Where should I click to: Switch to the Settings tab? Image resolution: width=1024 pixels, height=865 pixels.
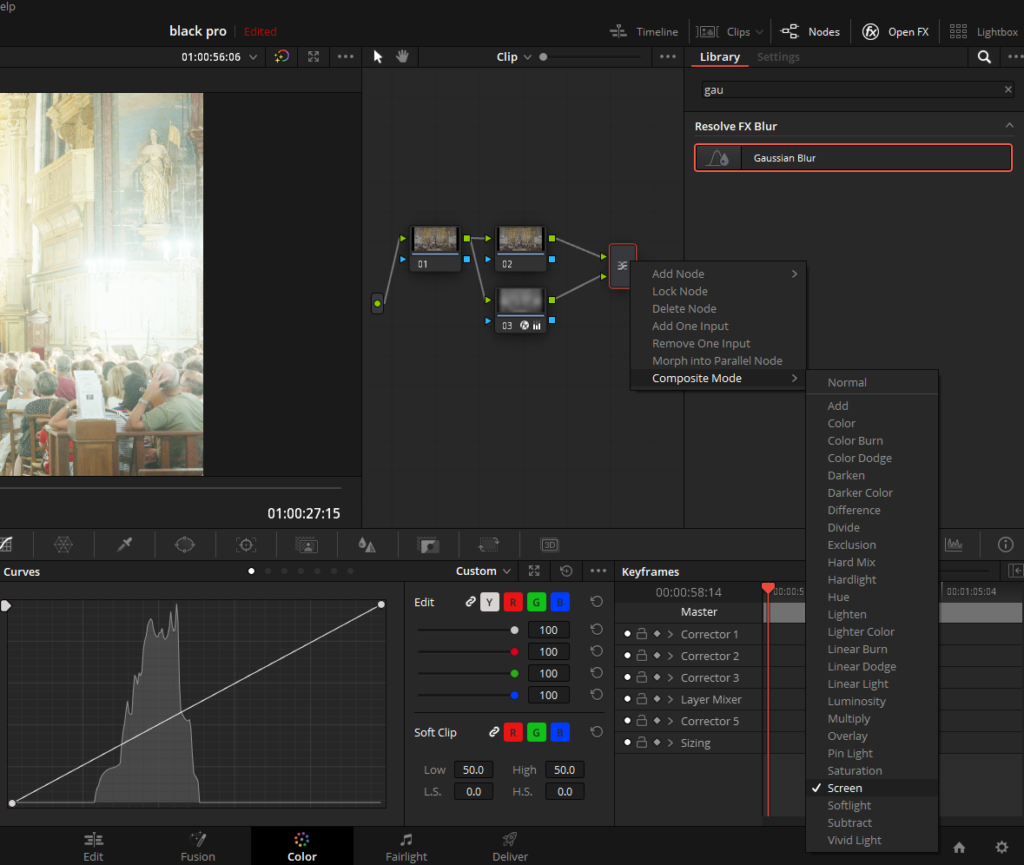coord(778,57)
